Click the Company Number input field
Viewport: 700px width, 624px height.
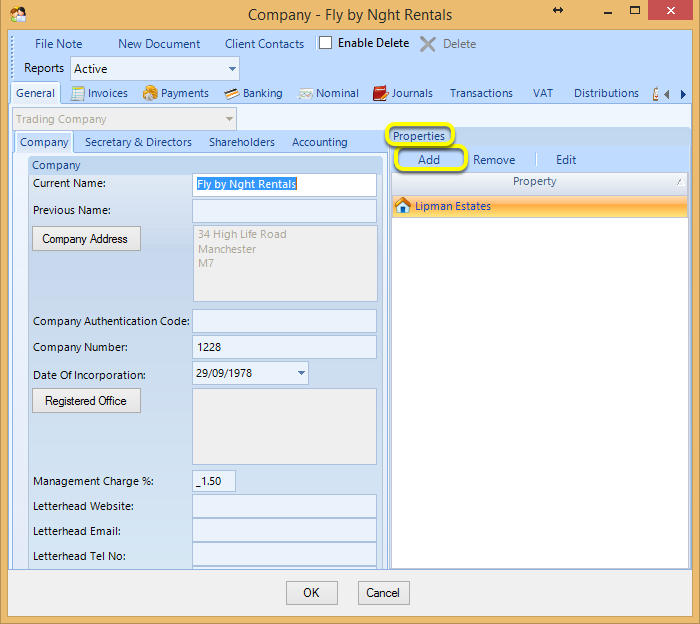pyautogui.click(x=284, y=347)
